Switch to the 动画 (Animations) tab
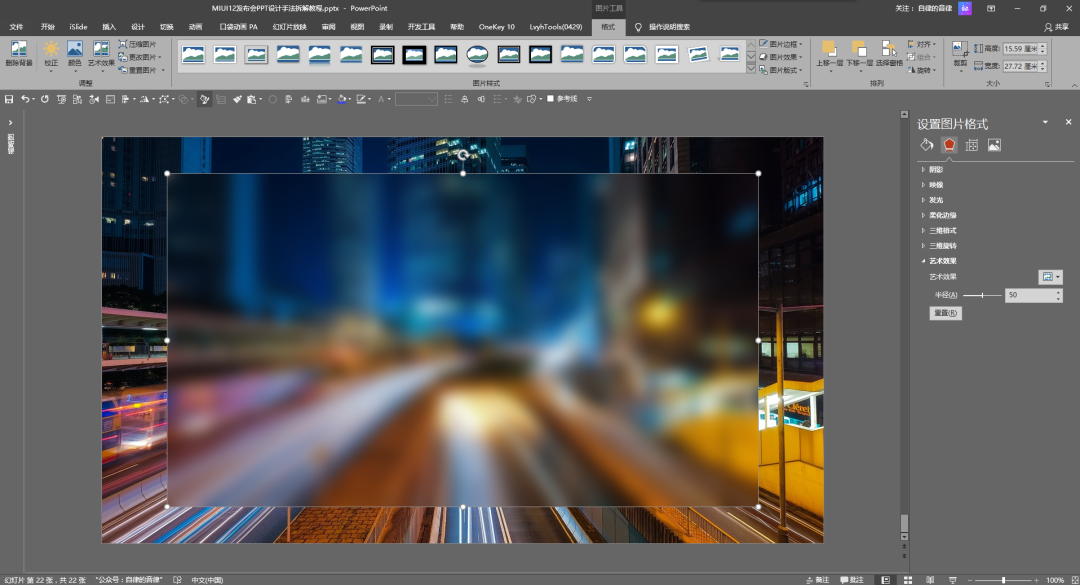Screen dimensions: 1080x585 pos(195,27)
